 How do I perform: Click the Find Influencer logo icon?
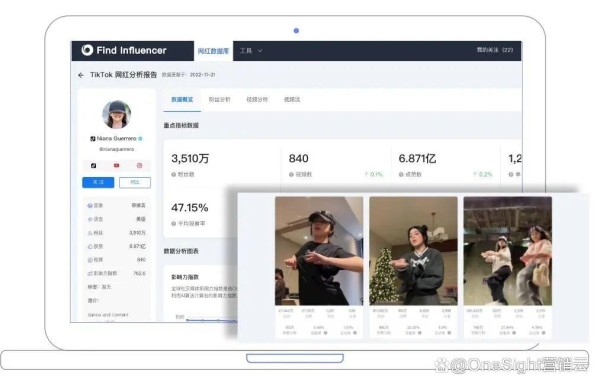pyautogui.click(x=87, y=50)
